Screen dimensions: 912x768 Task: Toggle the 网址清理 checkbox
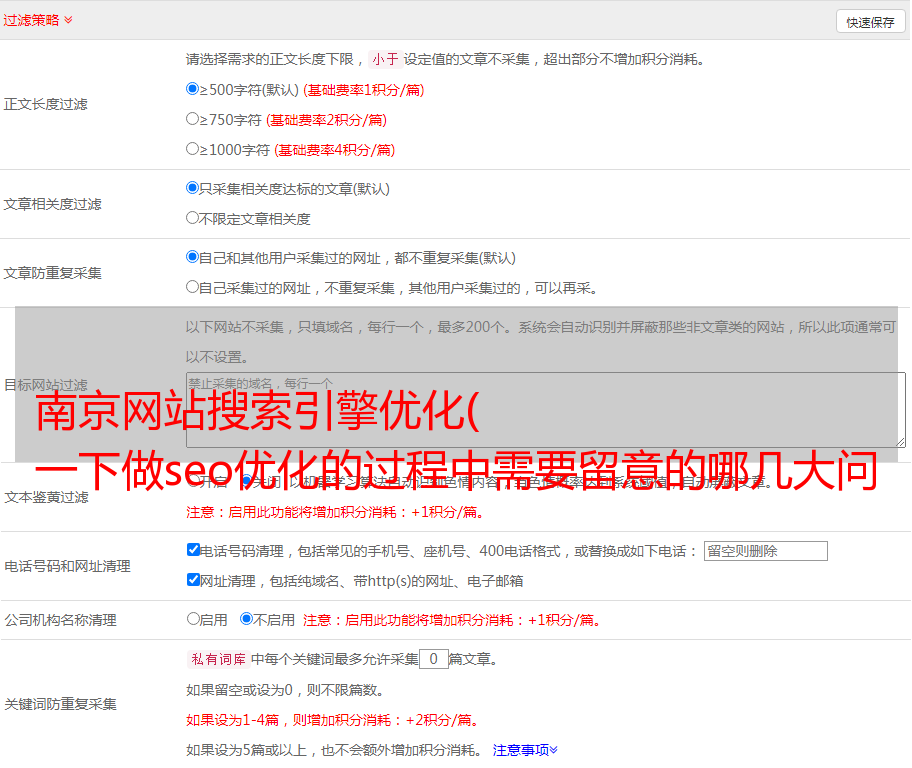[x=193, y=580]
